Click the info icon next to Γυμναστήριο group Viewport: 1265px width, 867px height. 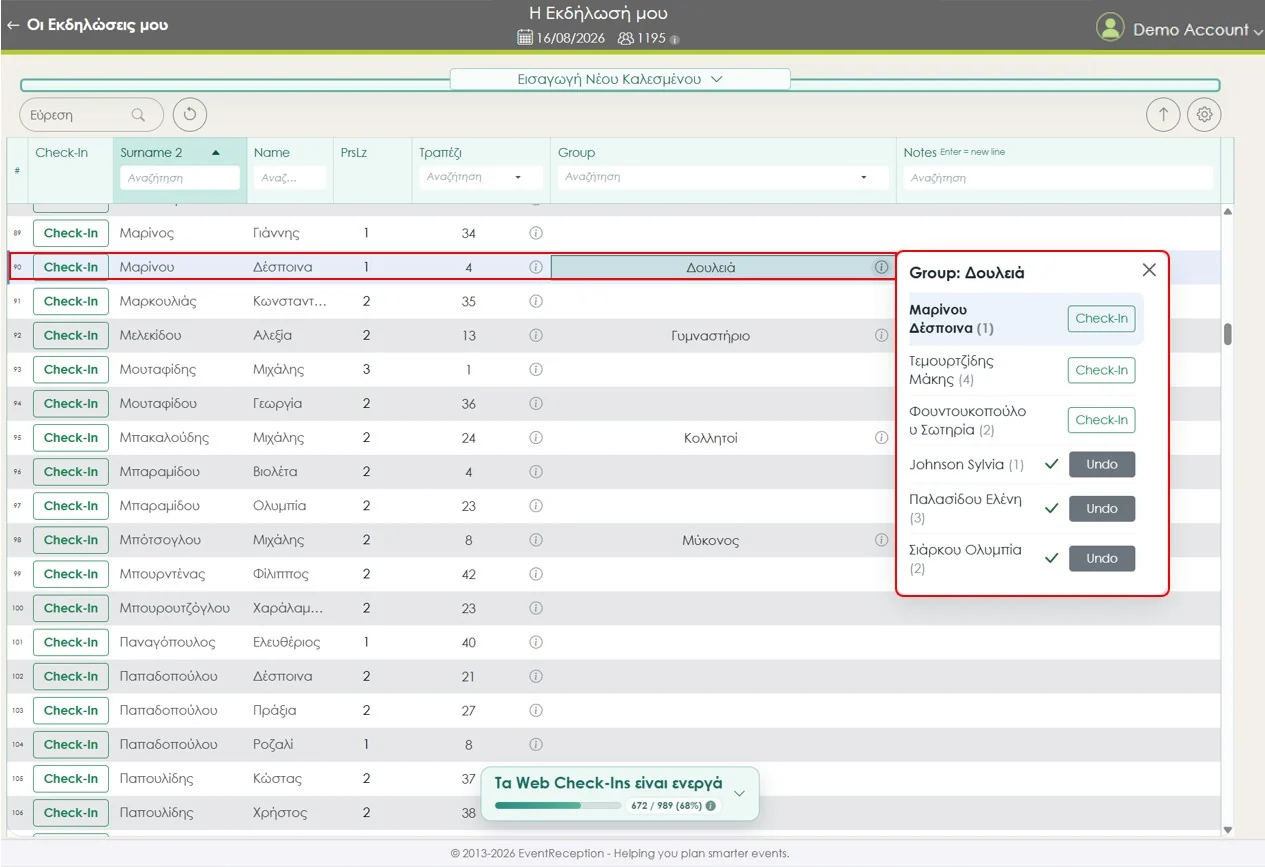(x=881, y=336)
